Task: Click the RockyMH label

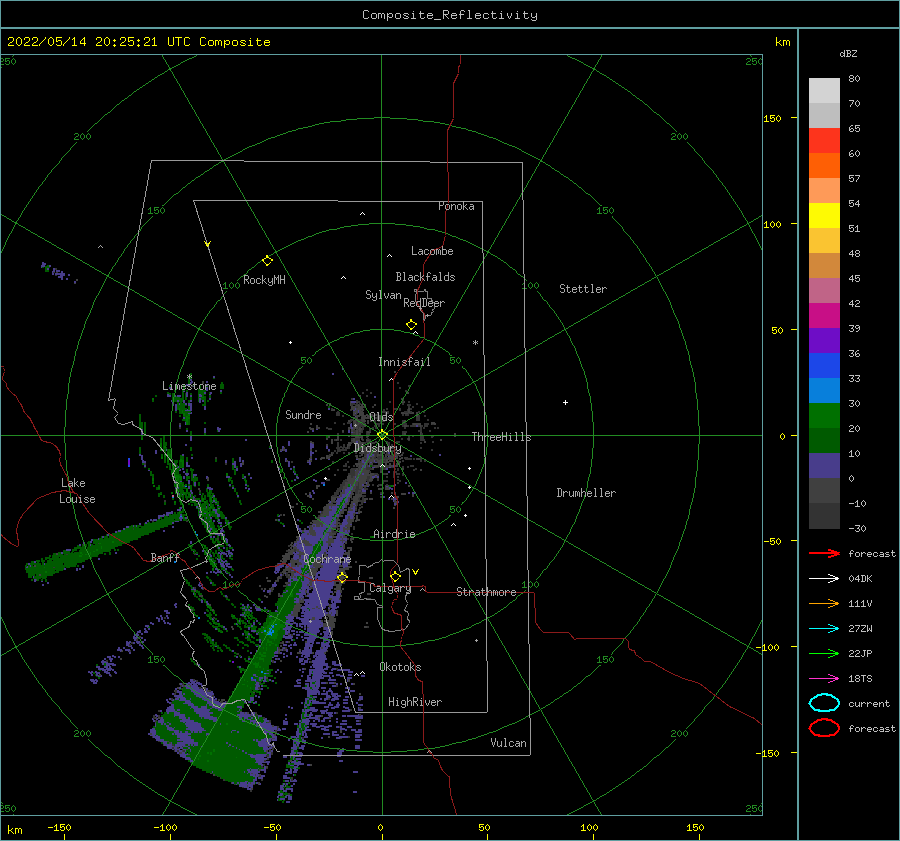Action: (x=264, y=280)
